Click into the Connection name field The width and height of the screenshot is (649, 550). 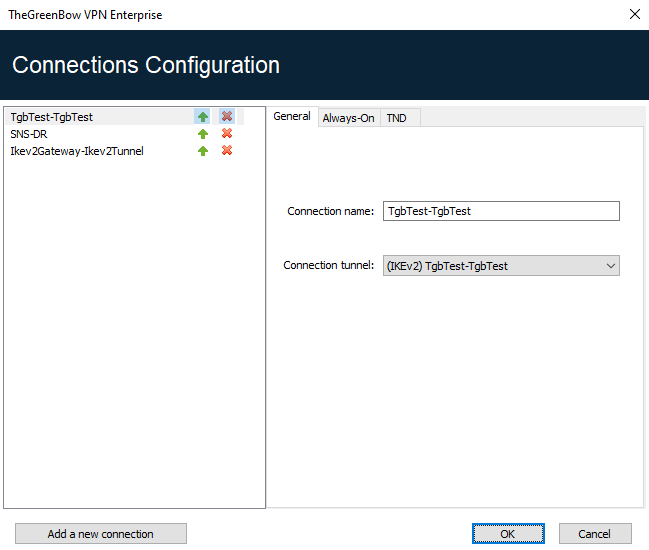(501, 211)
